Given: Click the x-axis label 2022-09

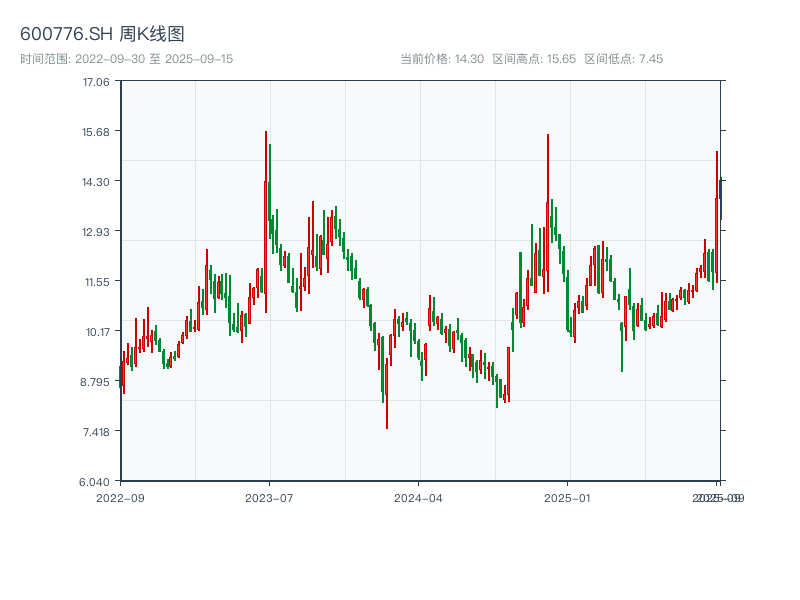Looking at the screenshot, I should 120,498.
